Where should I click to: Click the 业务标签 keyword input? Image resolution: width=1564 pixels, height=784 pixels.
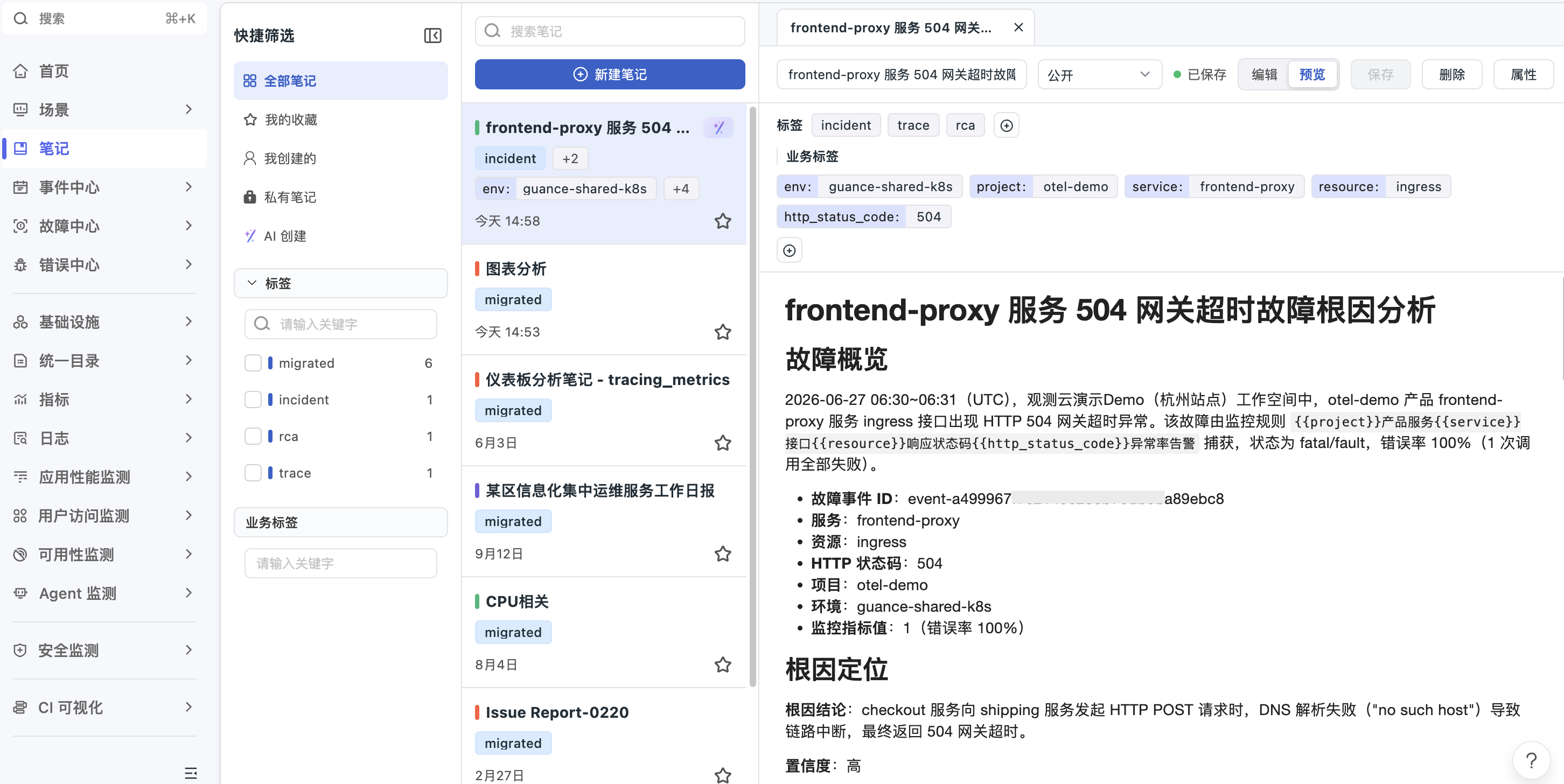coord(340,564)
